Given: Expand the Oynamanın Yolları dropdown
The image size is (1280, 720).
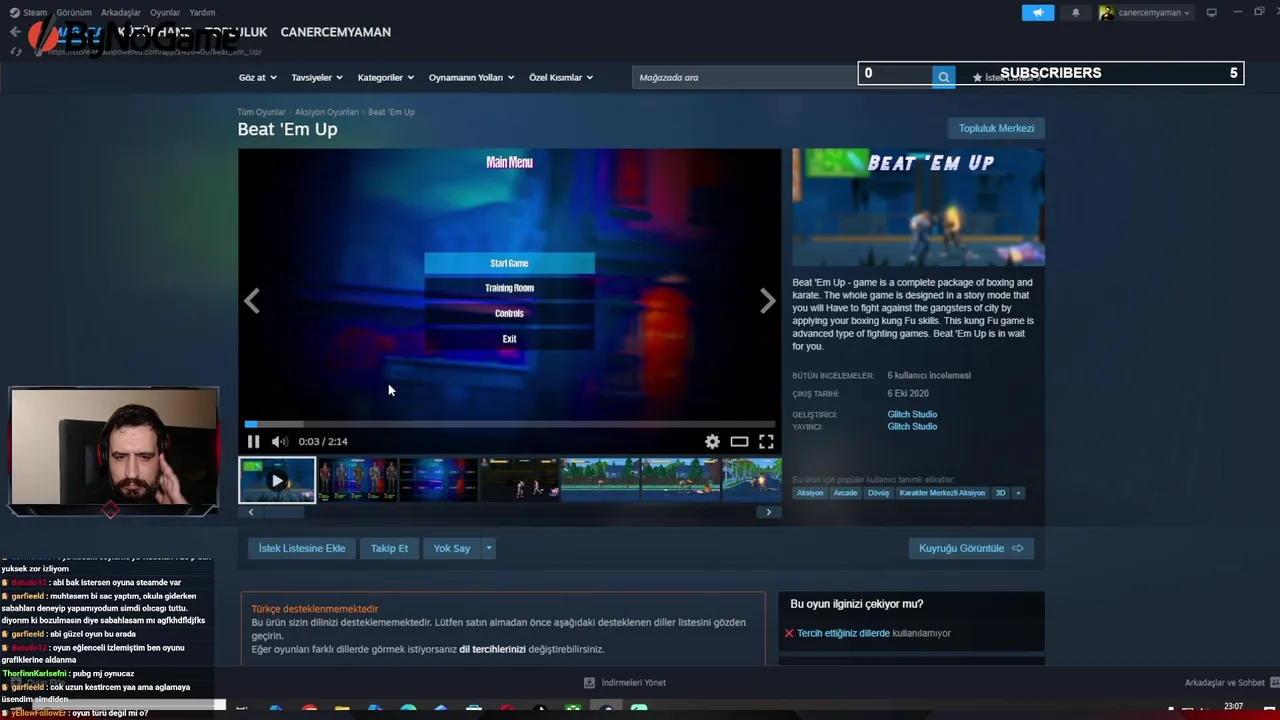Looking at the screenshot, I should (x=472, y=77).
